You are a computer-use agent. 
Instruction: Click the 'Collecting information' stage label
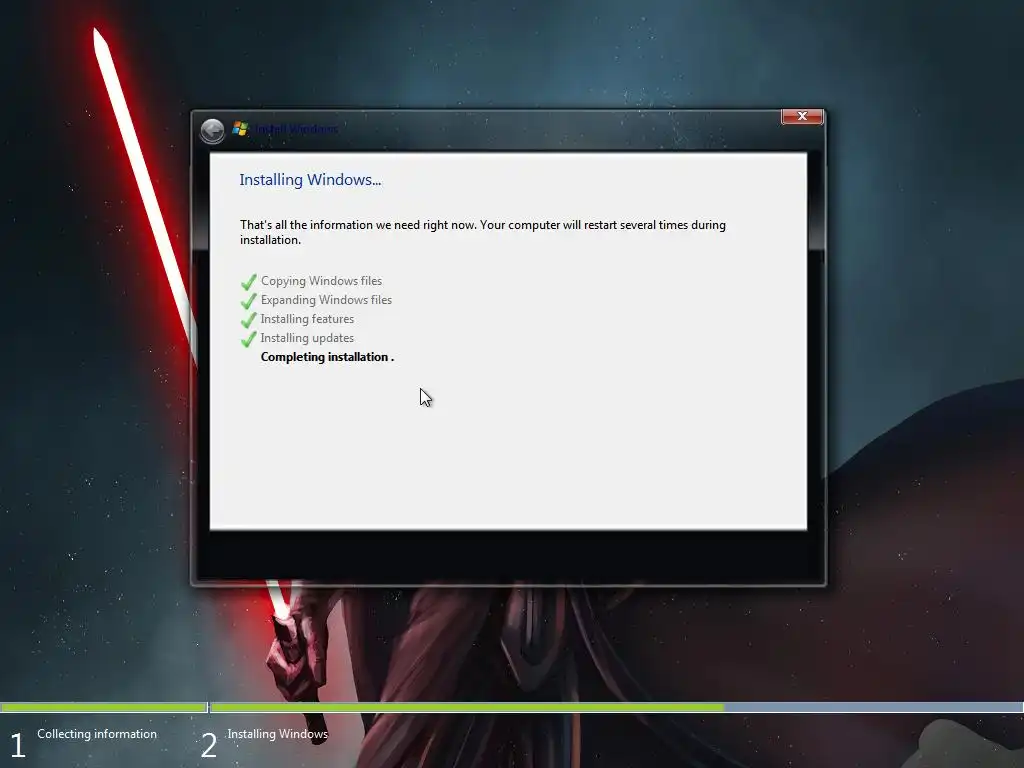pyautogui.click(x=97, y=734)
